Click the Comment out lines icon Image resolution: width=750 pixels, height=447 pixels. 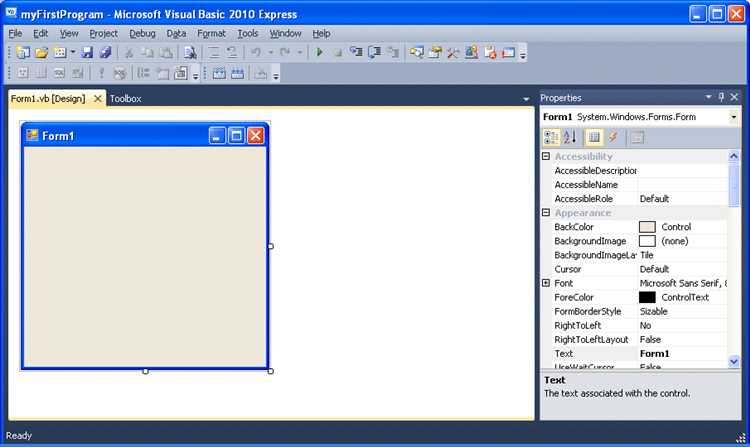point(213,53)
